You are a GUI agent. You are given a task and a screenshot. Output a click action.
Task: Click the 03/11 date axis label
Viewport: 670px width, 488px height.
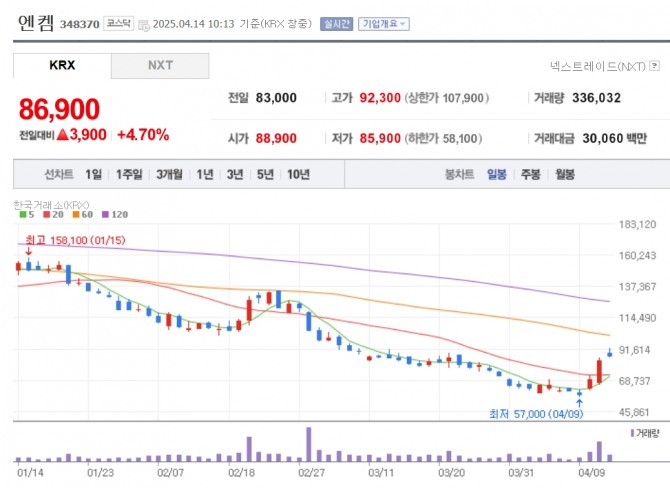381,473
